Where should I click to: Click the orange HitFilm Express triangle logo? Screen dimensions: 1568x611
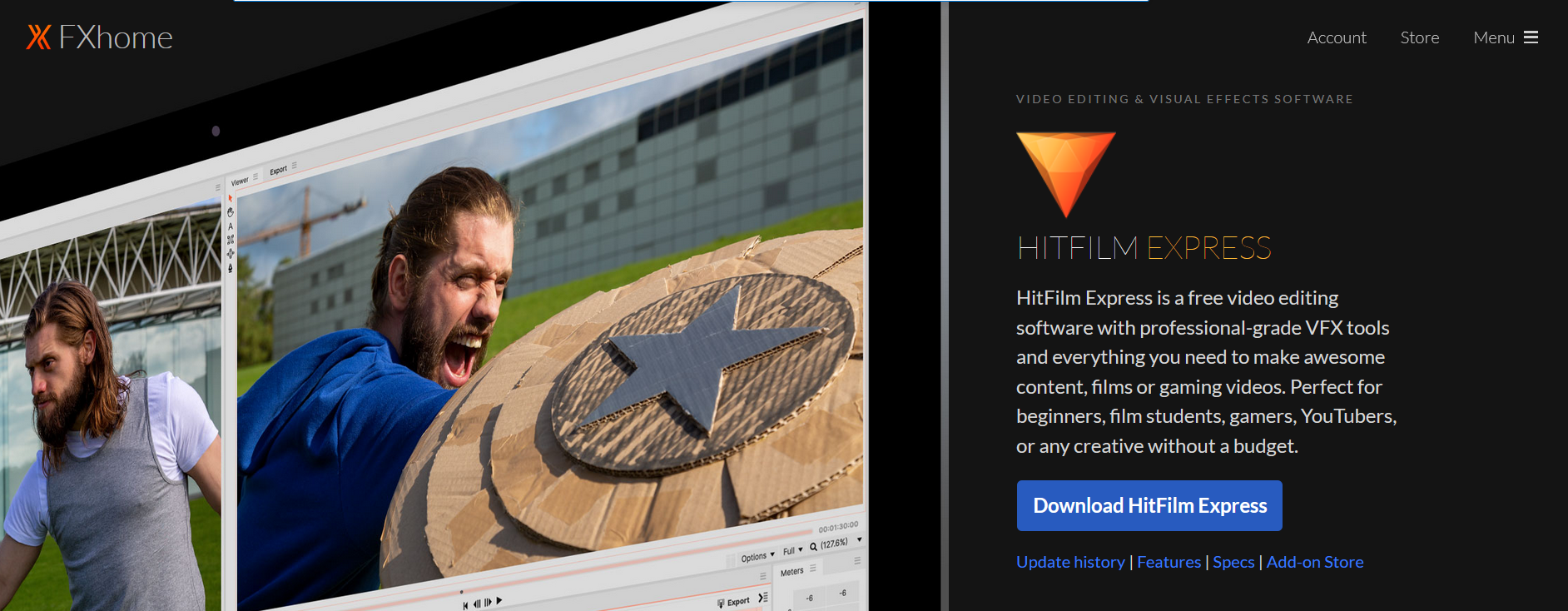[1065, 174]
